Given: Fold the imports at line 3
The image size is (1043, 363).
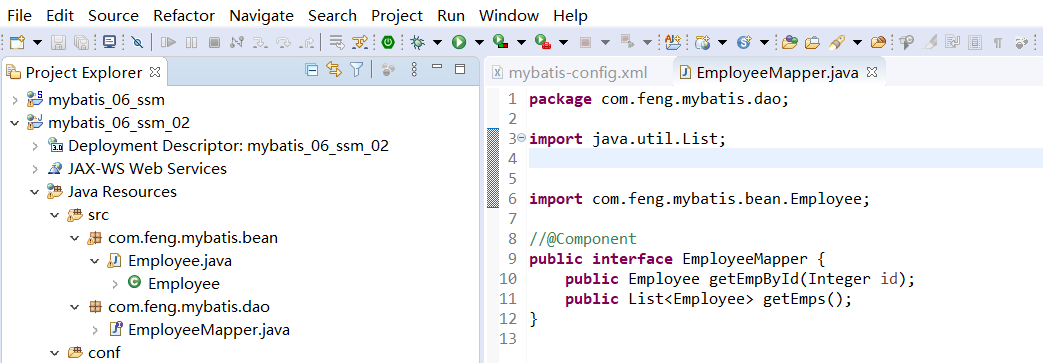Looking at the screenshot, I should click(522, 138).
